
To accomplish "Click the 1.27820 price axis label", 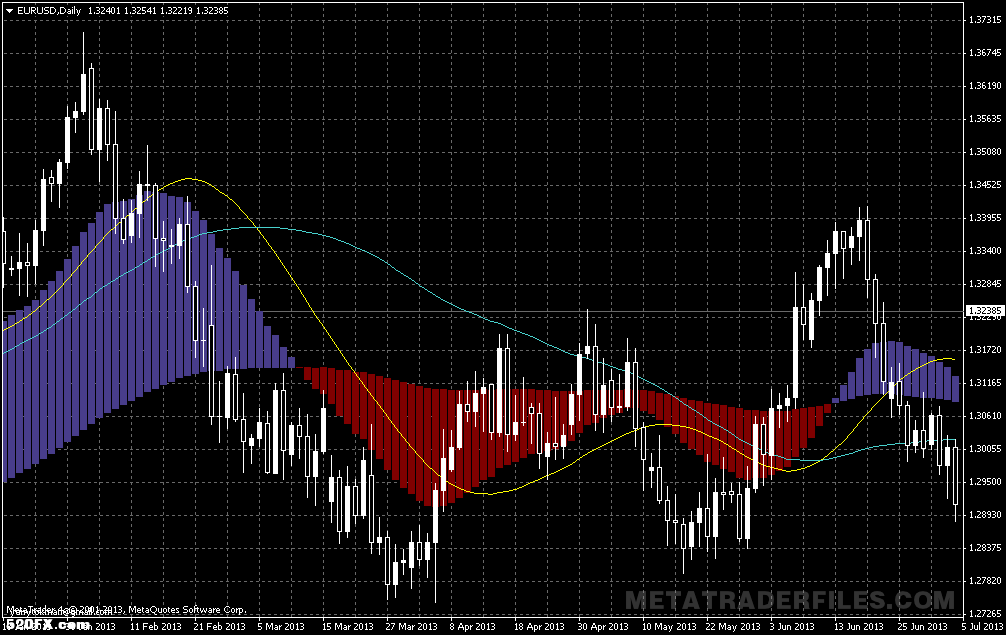I will pos(984,581).
